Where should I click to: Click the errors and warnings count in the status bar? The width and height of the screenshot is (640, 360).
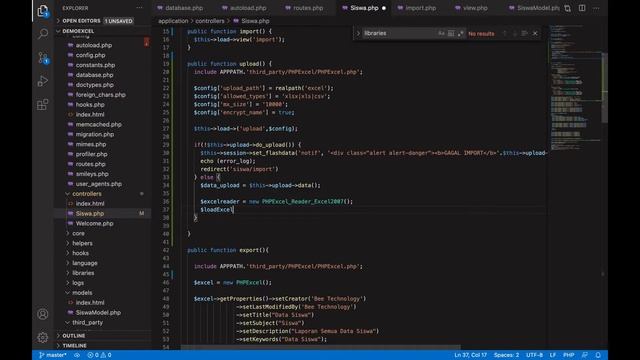[x=99, y=355]
